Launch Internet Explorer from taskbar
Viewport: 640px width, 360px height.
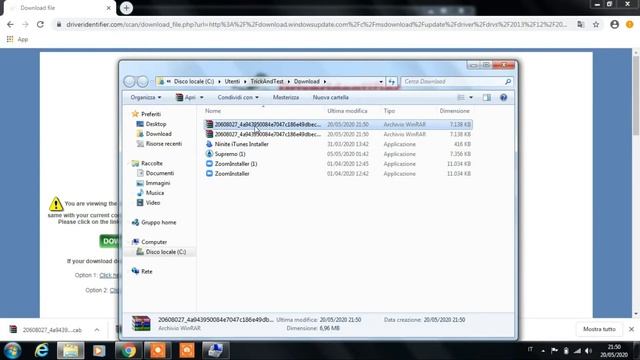[42, 351]
